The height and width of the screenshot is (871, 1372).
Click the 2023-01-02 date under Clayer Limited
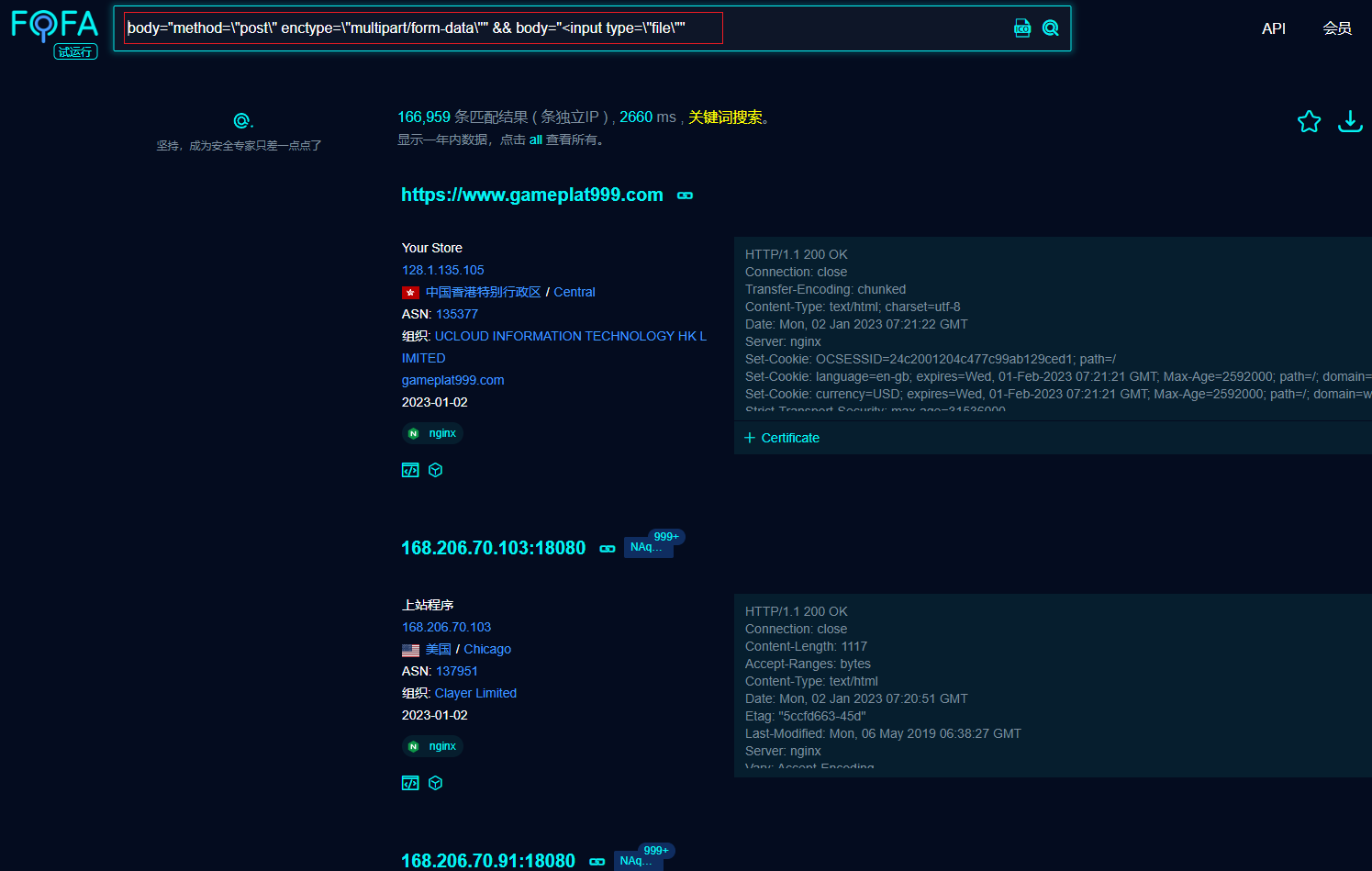tap(435, 715)
